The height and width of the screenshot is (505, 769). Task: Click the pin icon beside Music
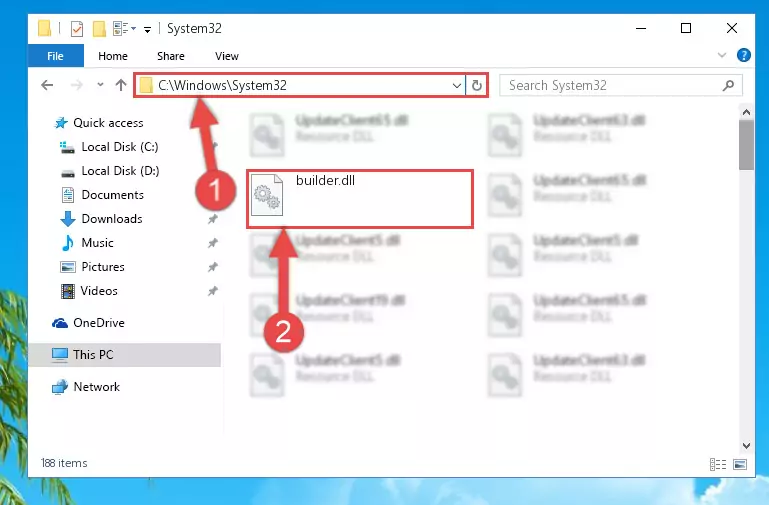212,243
